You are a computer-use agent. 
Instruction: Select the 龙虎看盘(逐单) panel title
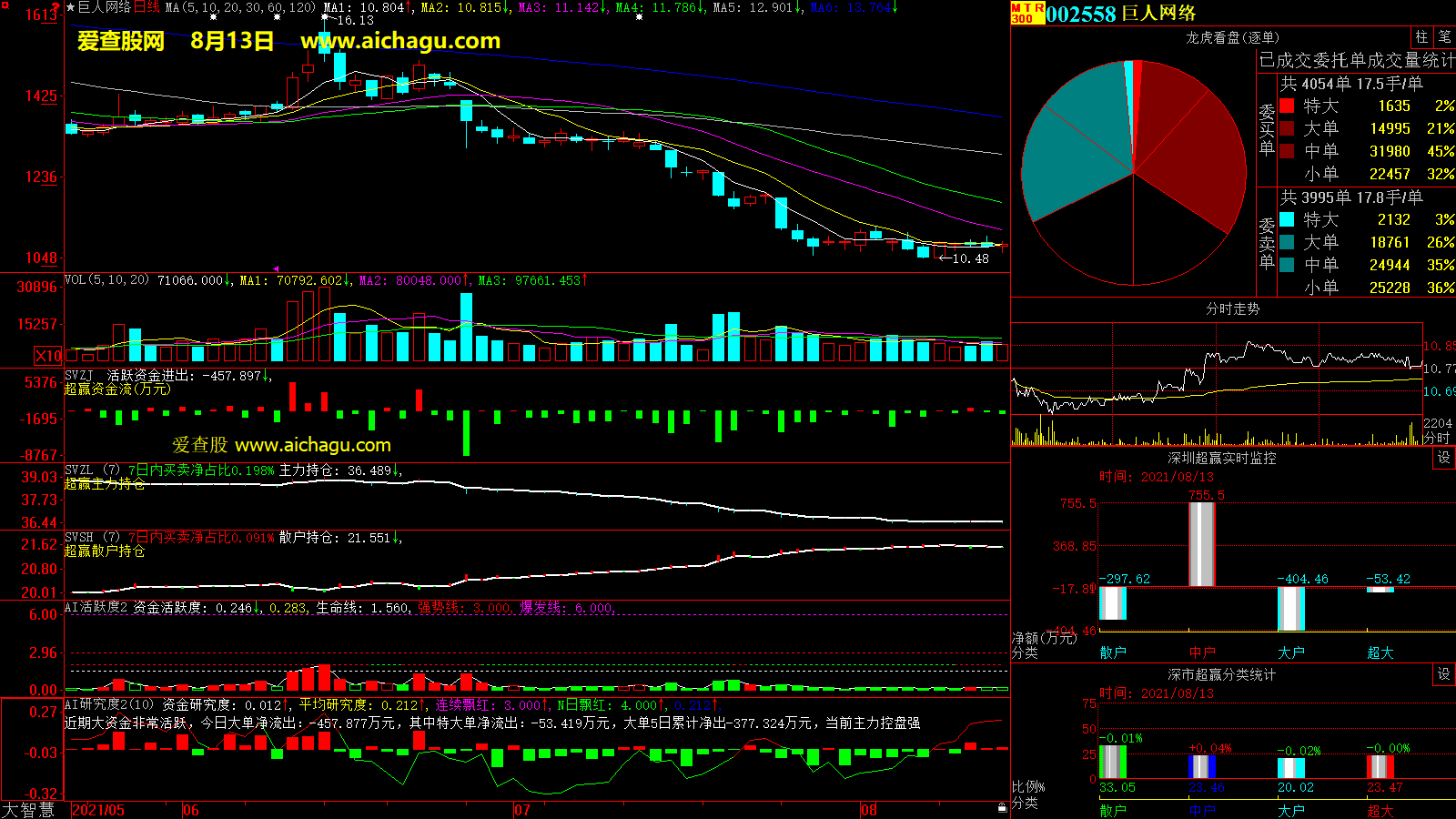click(1232, 37)
